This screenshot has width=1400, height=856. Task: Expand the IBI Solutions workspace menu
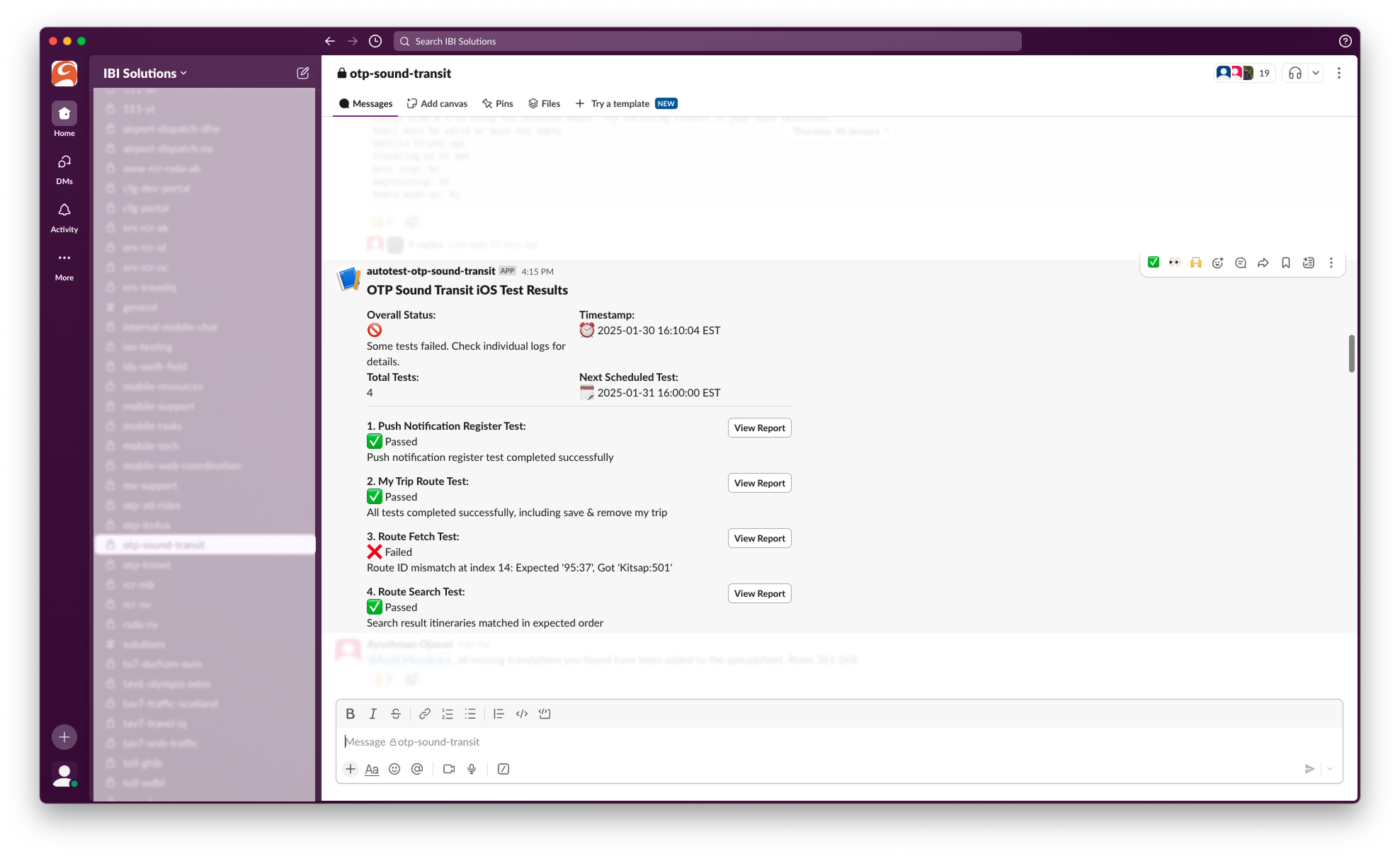145,73
